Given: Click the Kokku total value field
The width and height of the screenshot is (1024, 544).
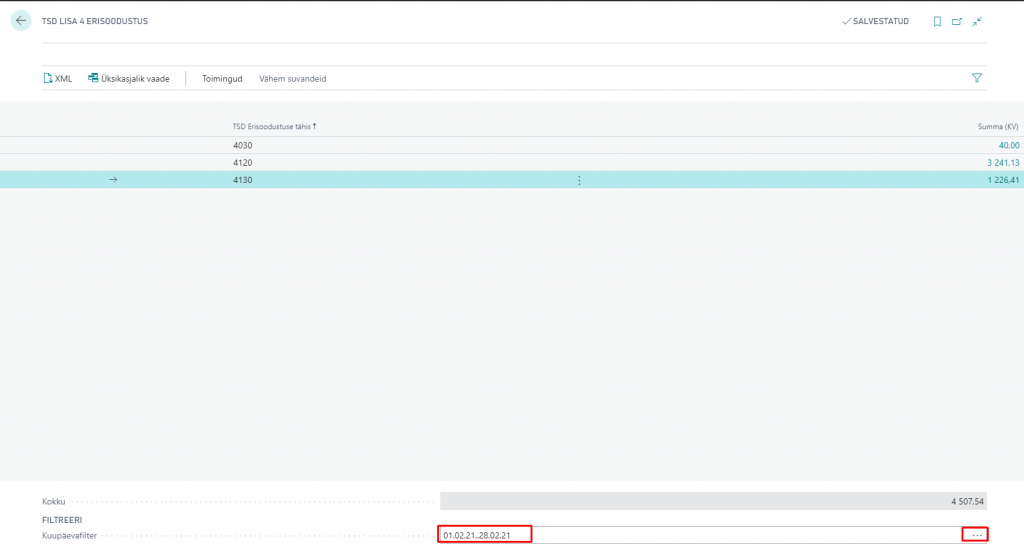Looking at the screenshot, I should pos(713,501).
